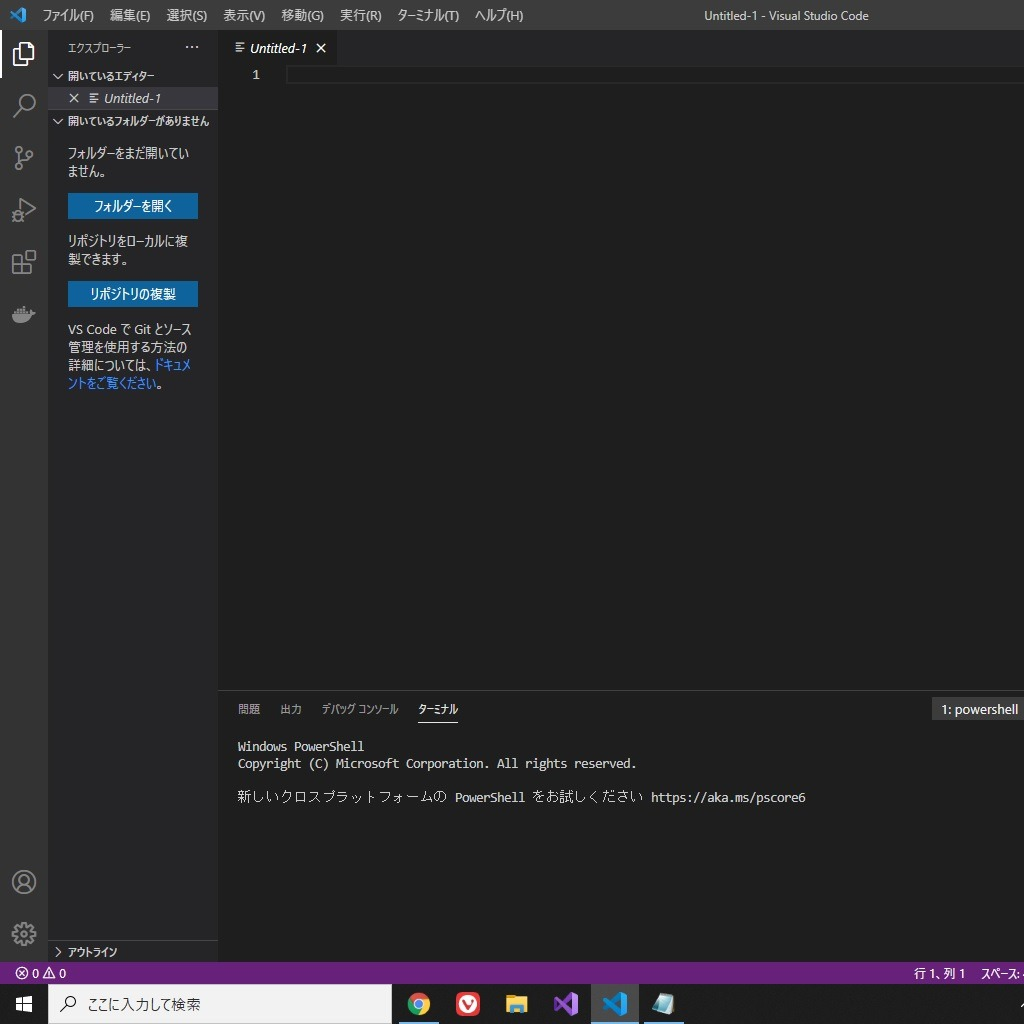Image resolution: width=1024 pixels, height=1024 pixels.
Task: Open the 移動(G) menu
Action: click(302, 15)
